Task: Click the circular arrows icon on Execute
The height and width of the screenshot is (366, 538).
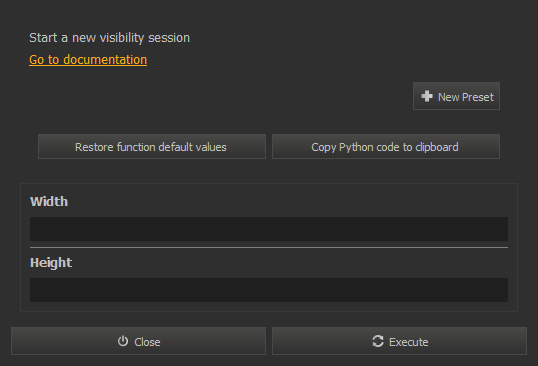Action: click(378, 341)
